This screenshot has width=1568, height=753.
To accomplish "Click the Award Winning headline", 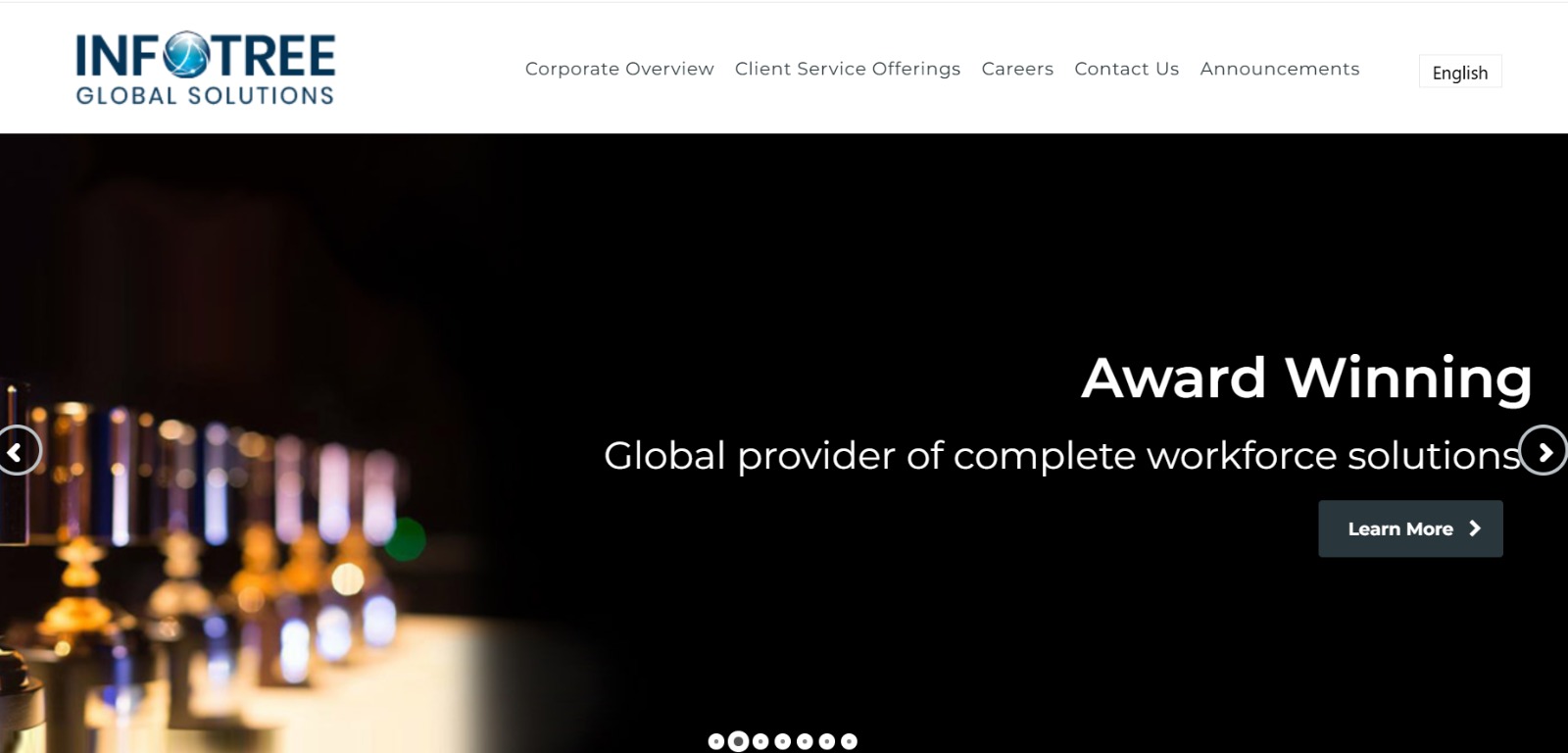I will pos(1306,378).
